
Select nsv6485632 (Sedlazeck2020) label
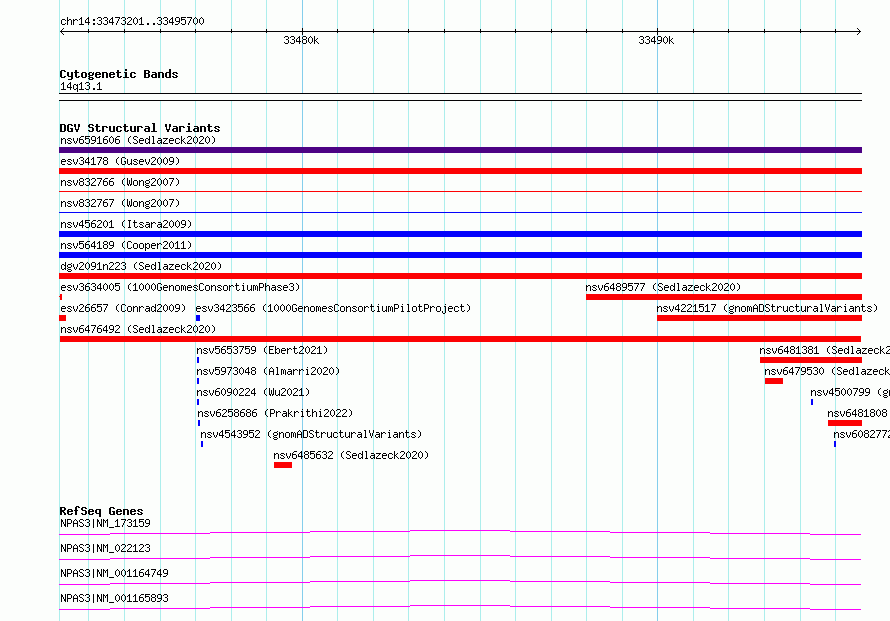pyautogui.click(x=351, y=455)
